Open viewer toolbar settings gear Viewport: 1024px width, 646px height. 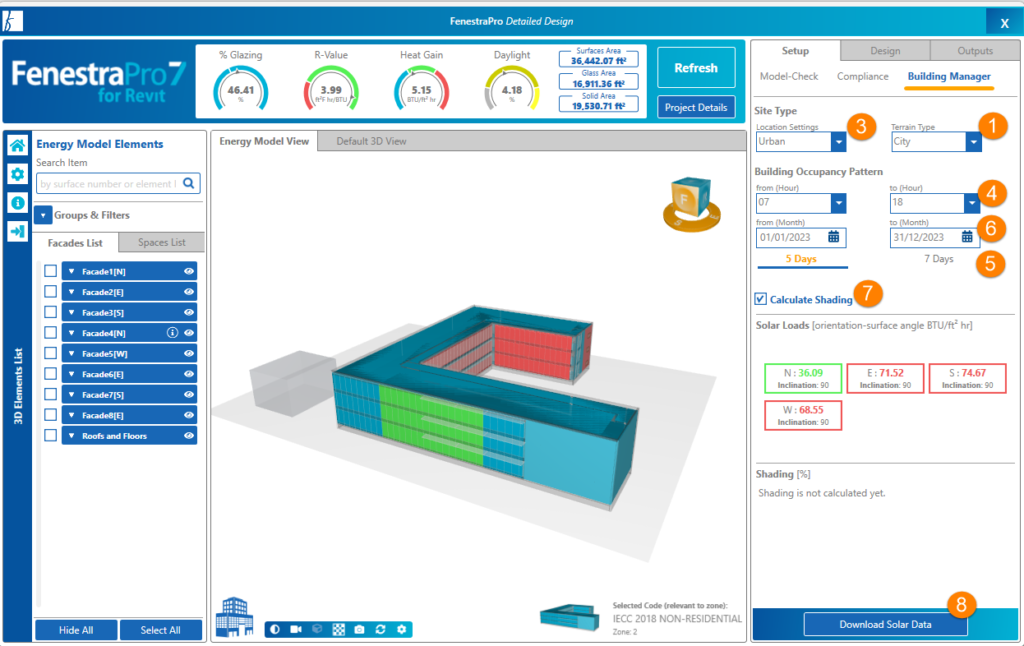pos(402,629)
